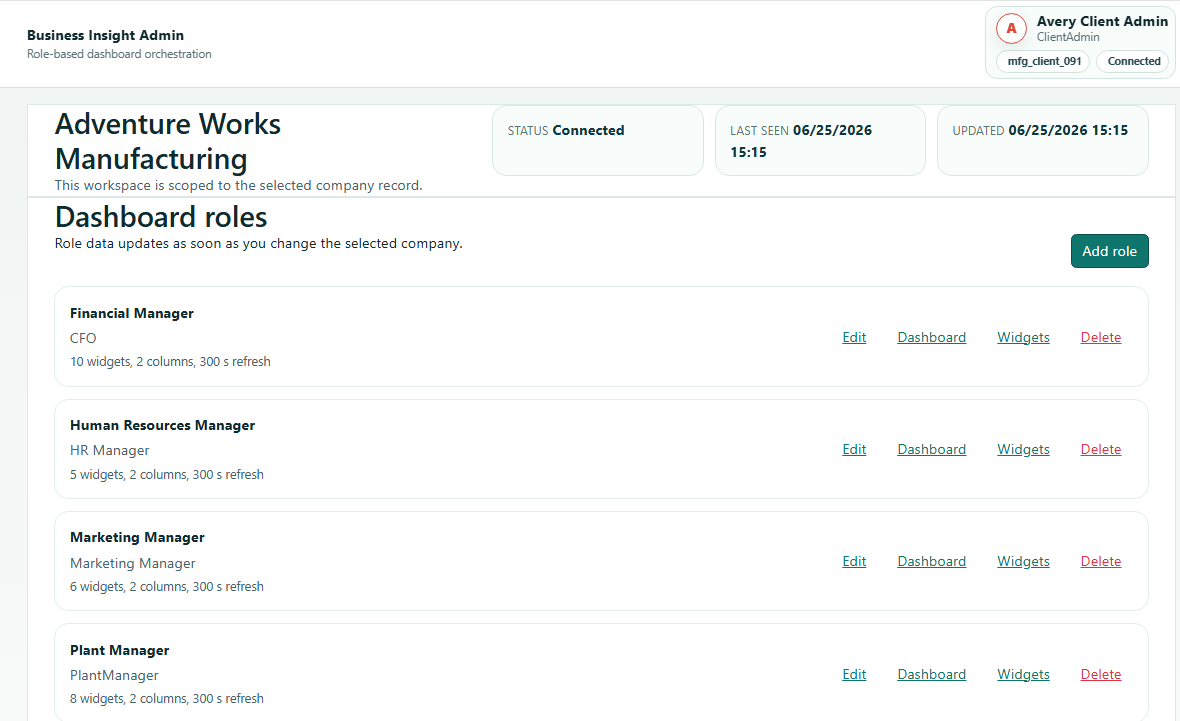
Task: Open Dashboard for Financial Manager
Action: coord(931,337)
